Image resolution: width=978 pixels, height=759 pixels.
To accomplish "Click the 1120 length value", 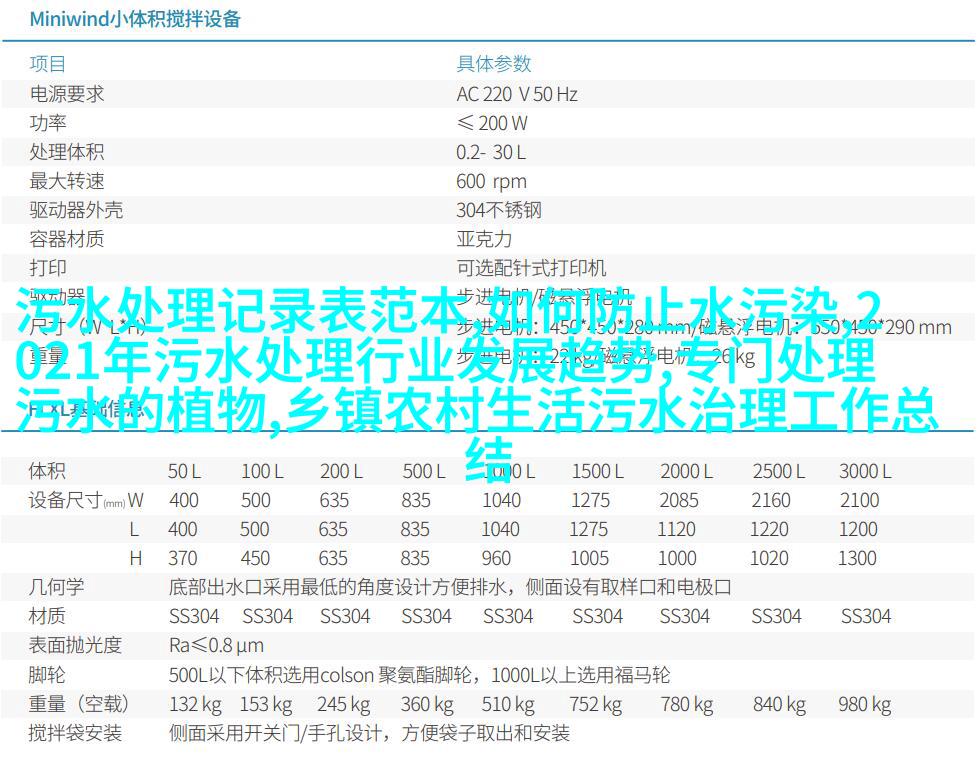I will (676, 529).
